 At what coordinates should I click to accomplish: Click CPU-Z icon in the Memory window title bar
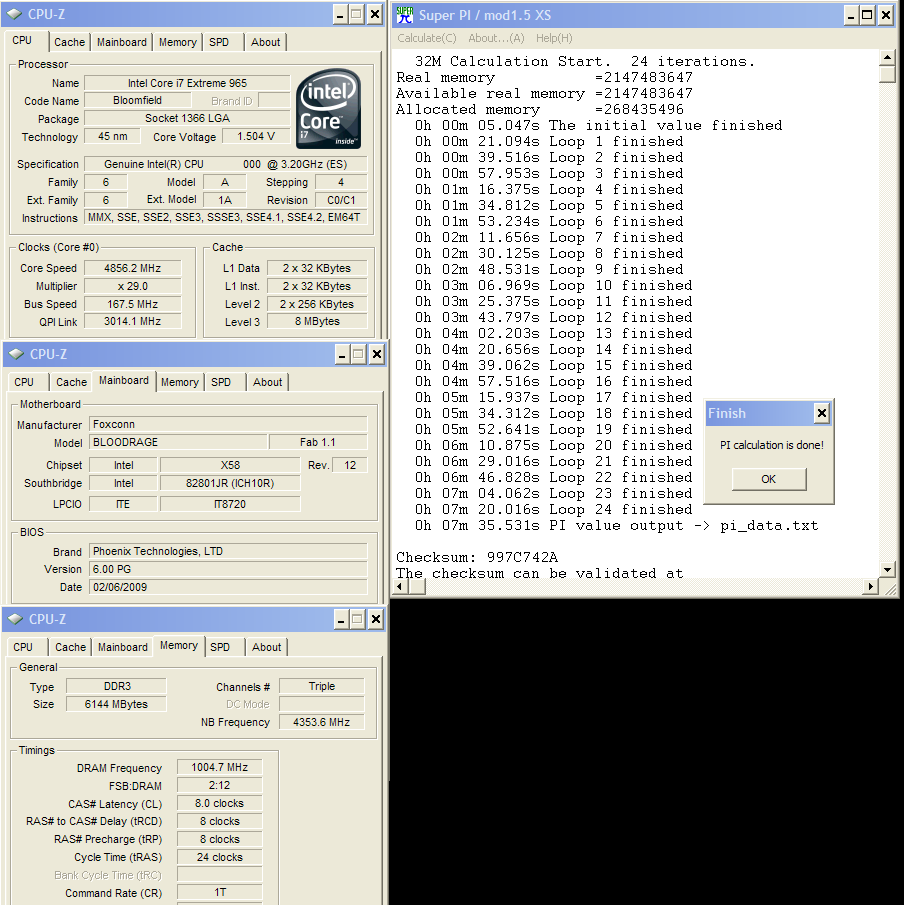16,619
